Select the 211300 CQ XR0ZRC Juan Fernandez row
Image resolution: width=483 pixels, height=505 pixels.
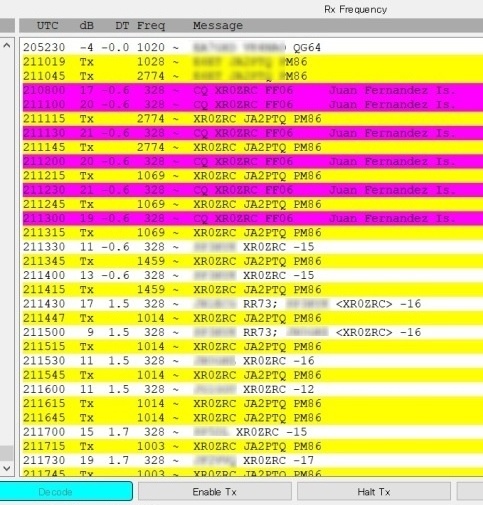[251, 218]
